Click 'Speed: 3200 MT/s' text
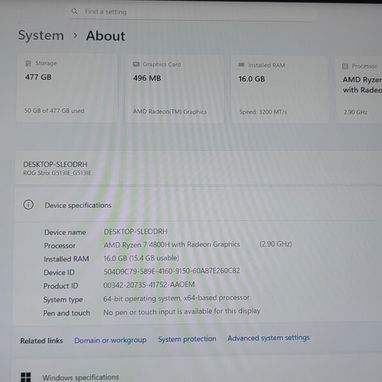The width and height of the screenshot is (382, 382). click(x=263, y=112)
